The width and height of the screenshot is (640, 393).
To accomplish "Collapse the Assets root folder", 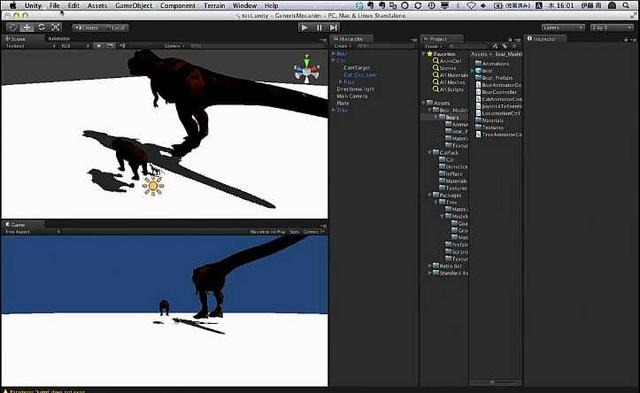I will click(x=424, y=103).
